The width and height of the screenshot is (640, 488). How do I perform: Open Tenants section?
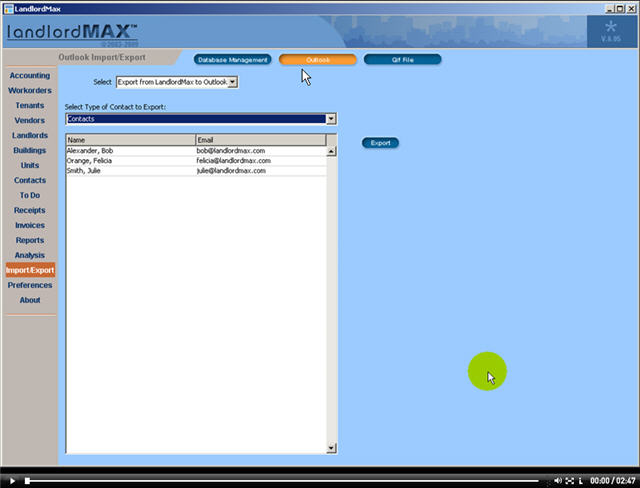pos(30,105)
